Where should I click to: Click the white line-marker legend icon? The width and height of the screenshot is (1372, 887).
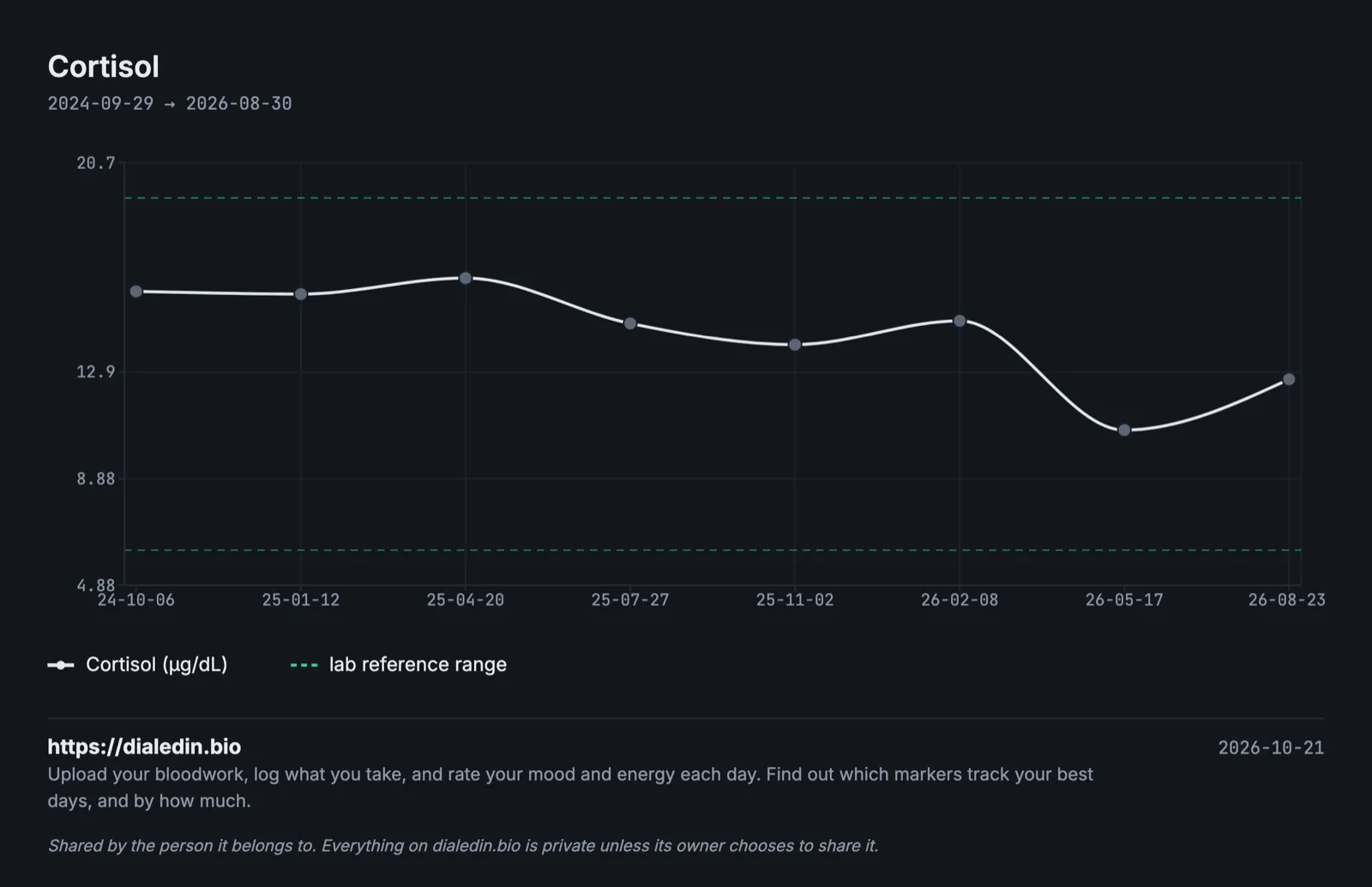click(x=61, y=665)
